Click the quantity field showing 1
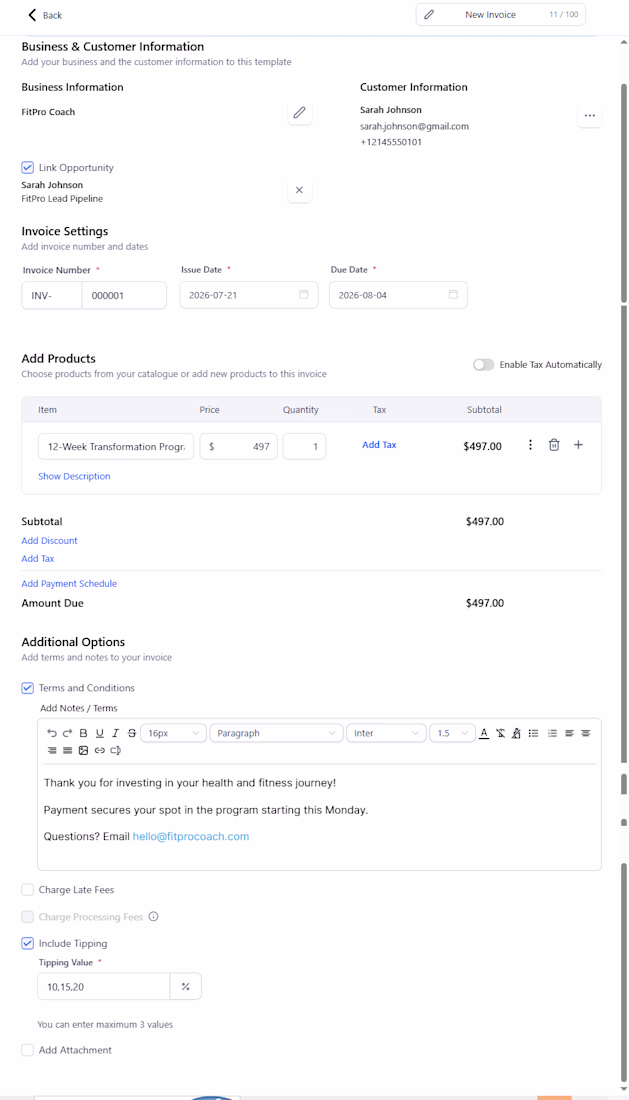Viewport: 629px width, 1100px height. (304, 446)
